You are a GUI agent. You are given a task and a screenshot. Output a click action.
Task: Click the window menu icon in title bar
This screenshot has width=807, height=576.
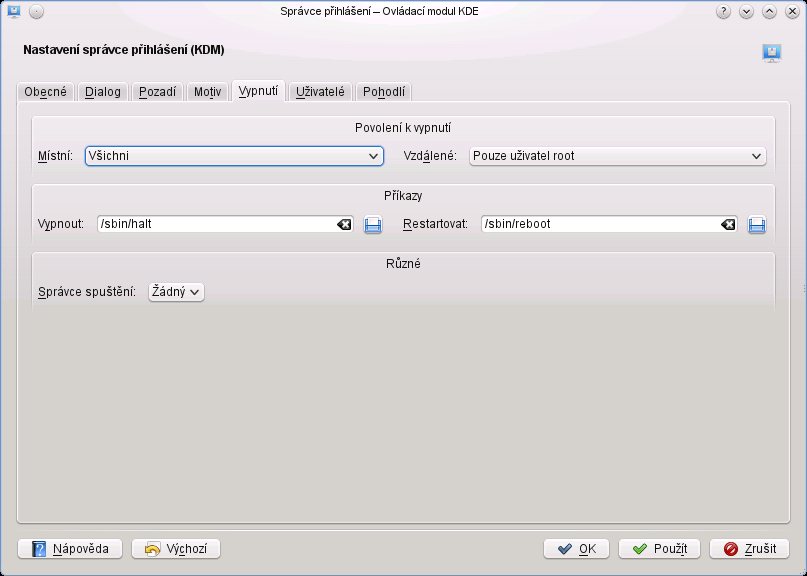click(x=14, y=11)
